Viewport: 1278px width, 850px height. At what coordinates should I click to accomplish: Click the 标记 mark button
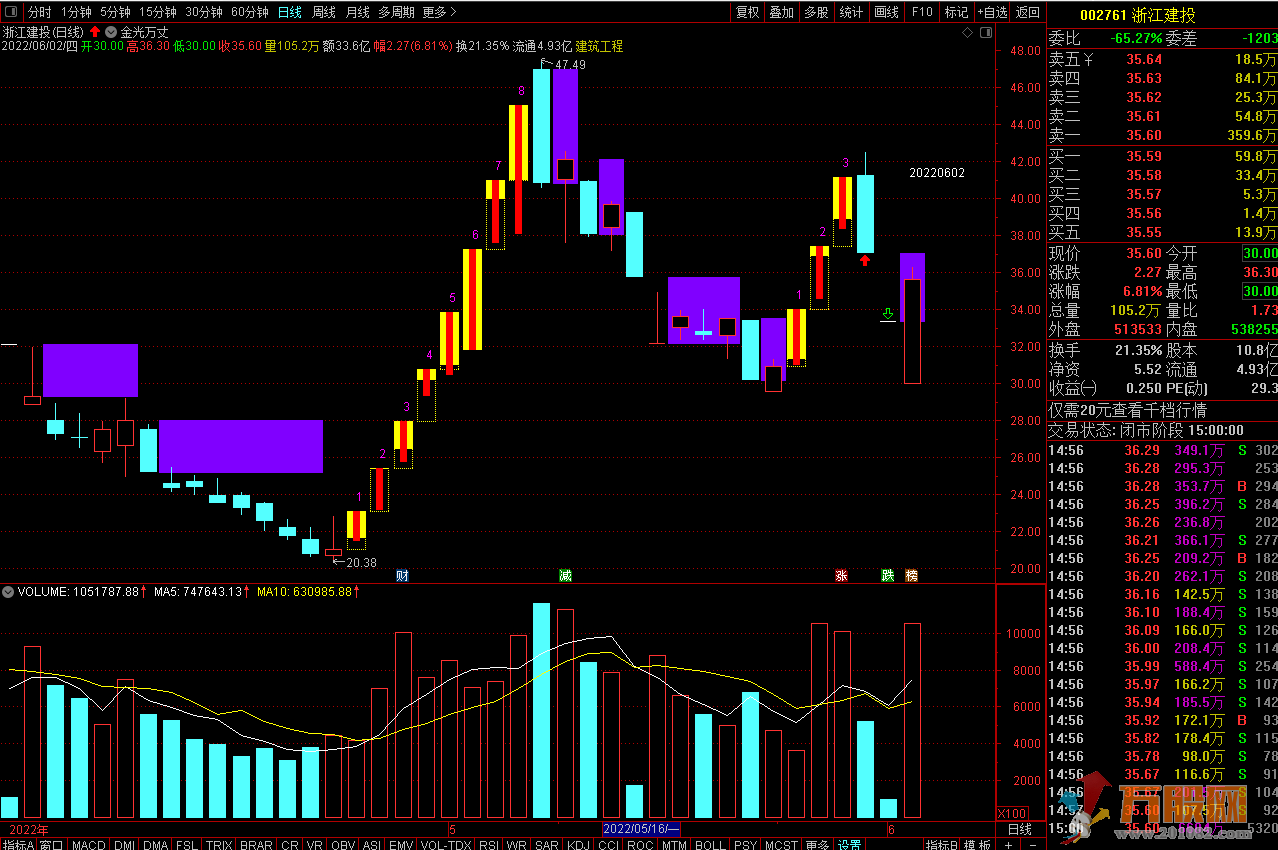pyautogui.click(x=957, y=12)
